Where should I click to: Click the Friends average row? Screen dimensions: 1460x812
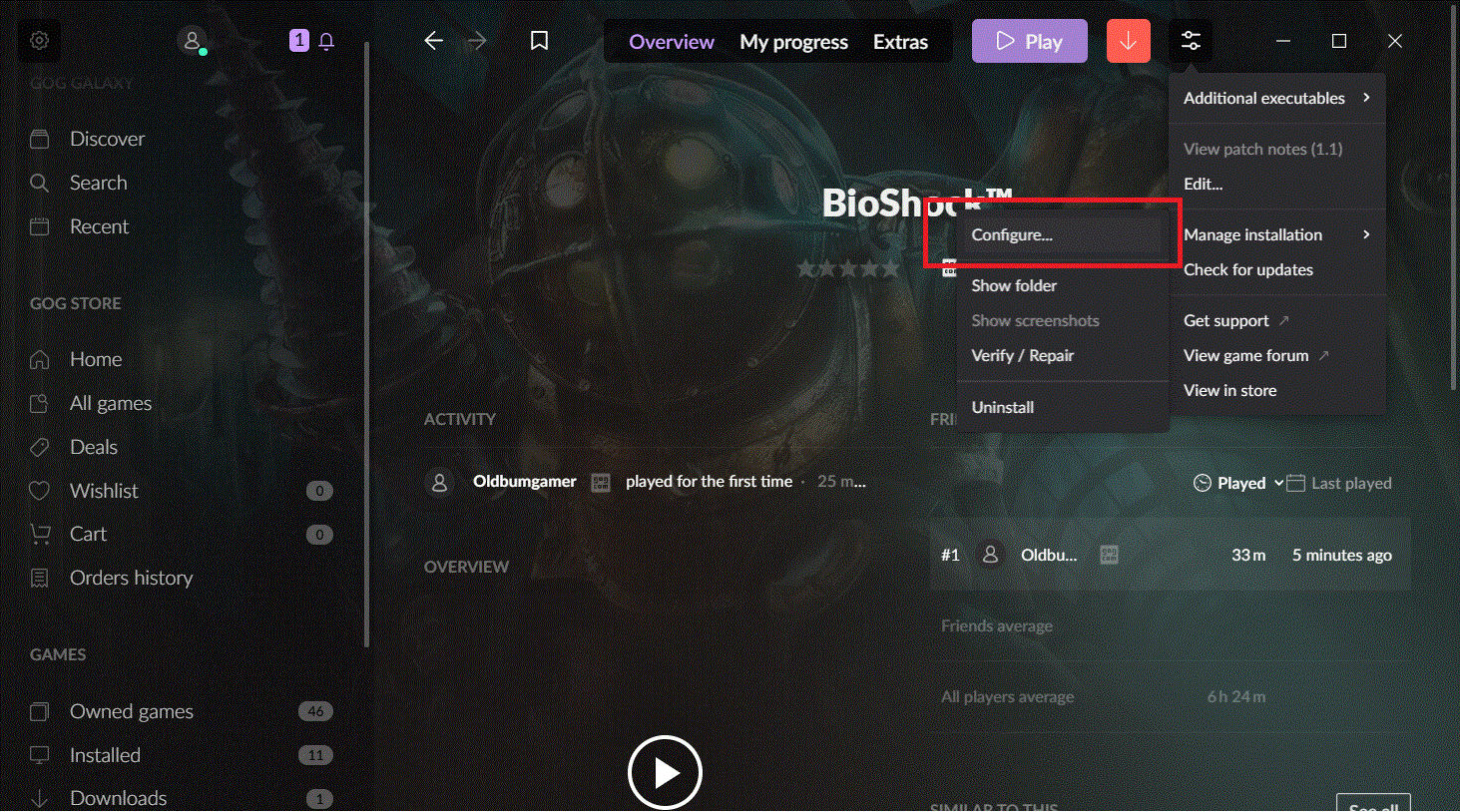[1170, 626]
